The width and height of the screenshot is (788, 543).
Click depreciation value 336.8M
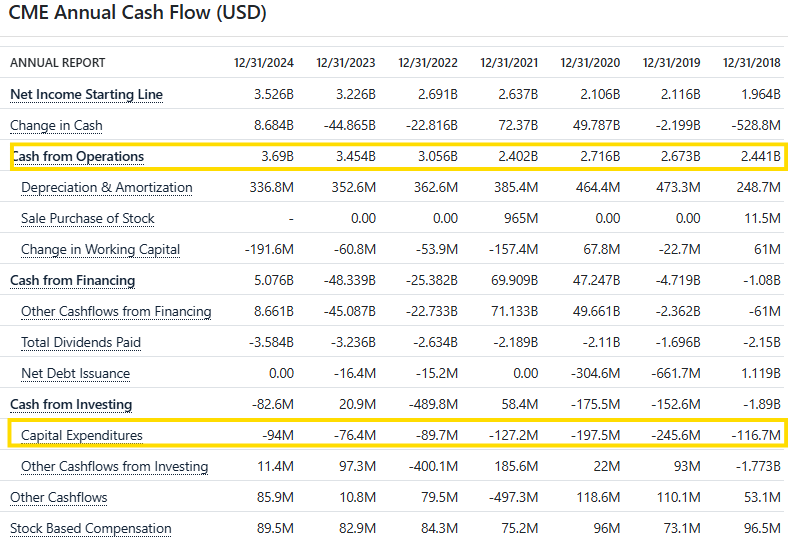272,188
